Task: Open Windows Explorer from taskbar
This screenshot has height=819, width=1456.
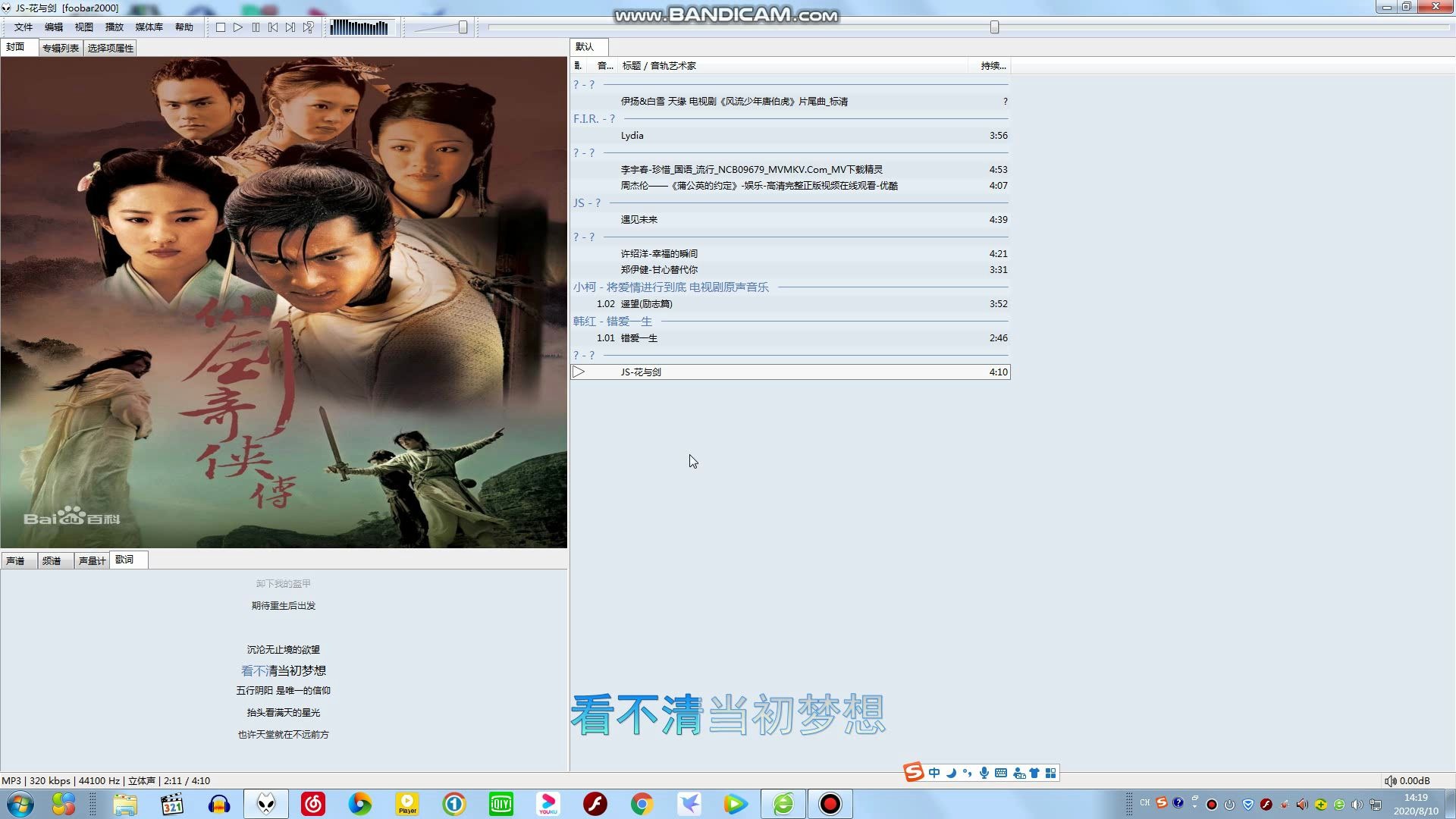Action: 125,804
